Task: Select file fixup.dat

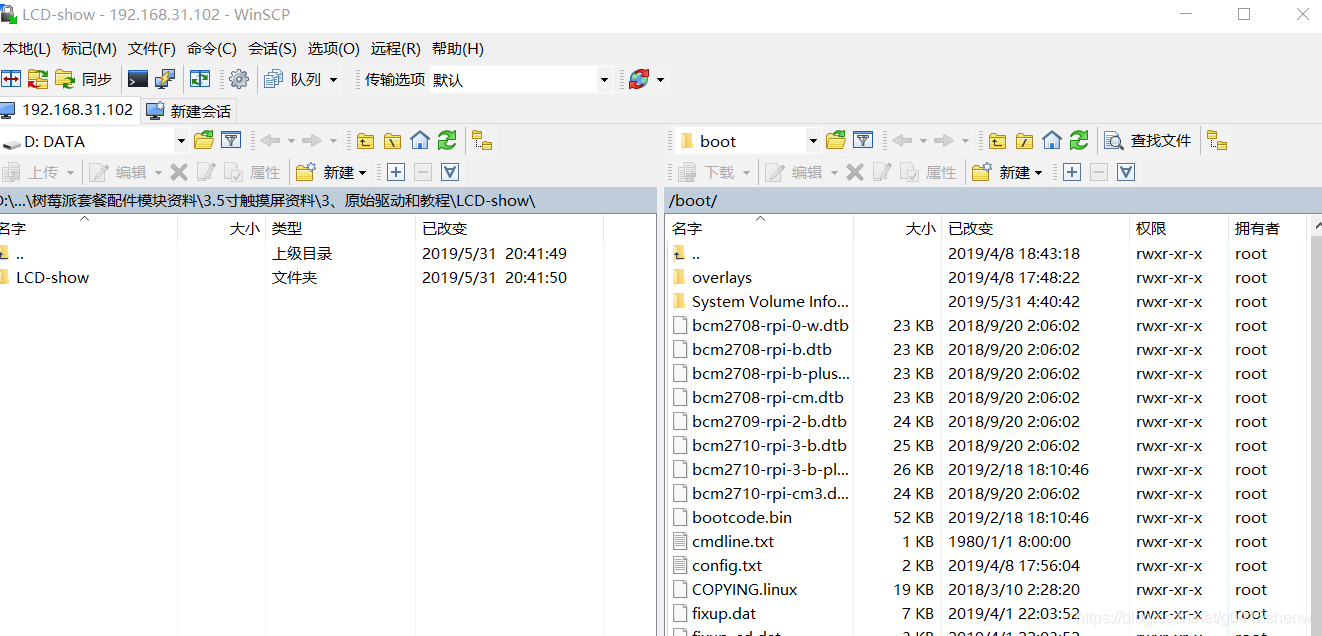Action: [723, 614]
